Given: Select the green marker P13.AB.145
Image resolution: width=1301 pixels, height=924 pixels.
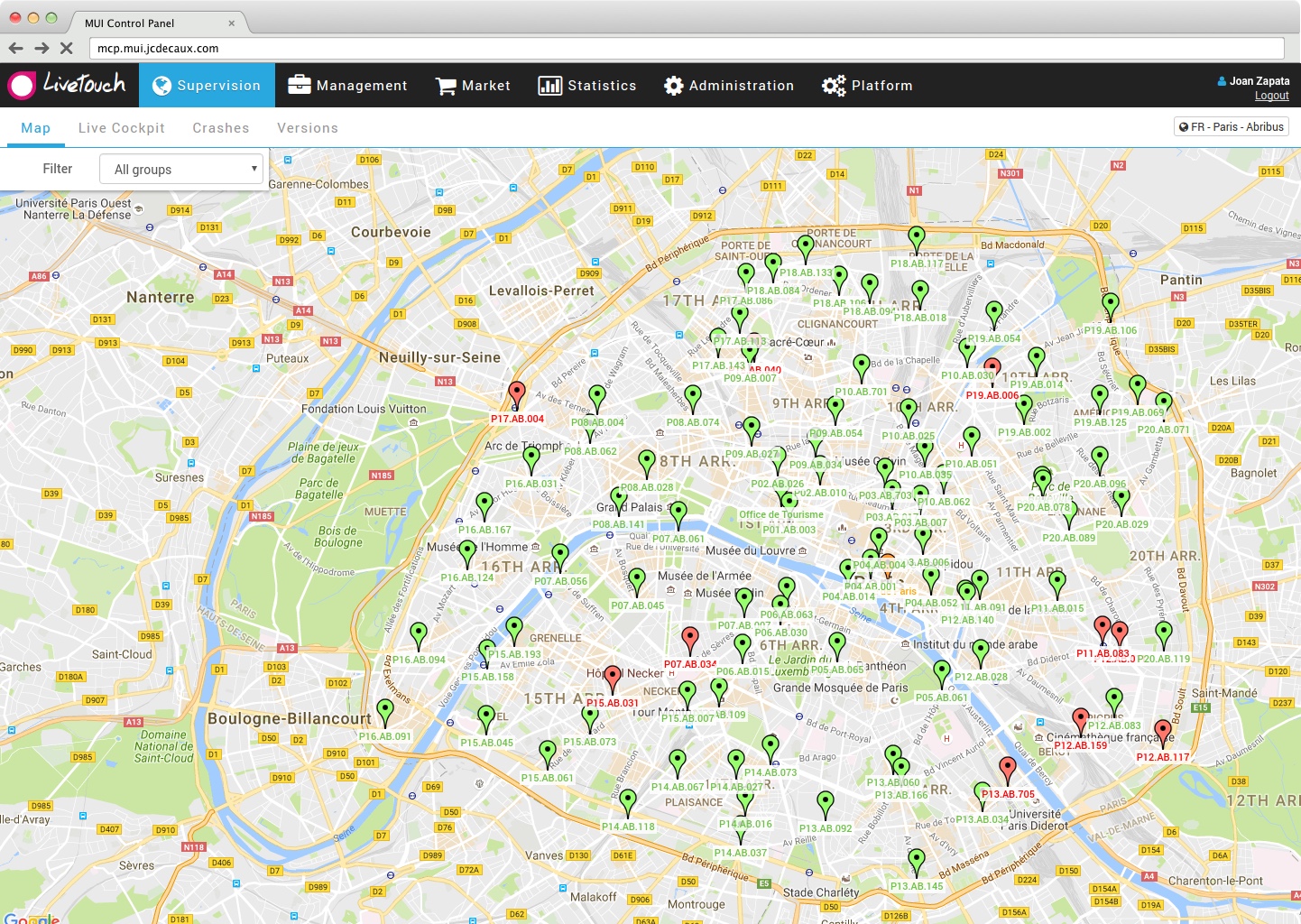Looking at the screenshot, I should point(917,863).
